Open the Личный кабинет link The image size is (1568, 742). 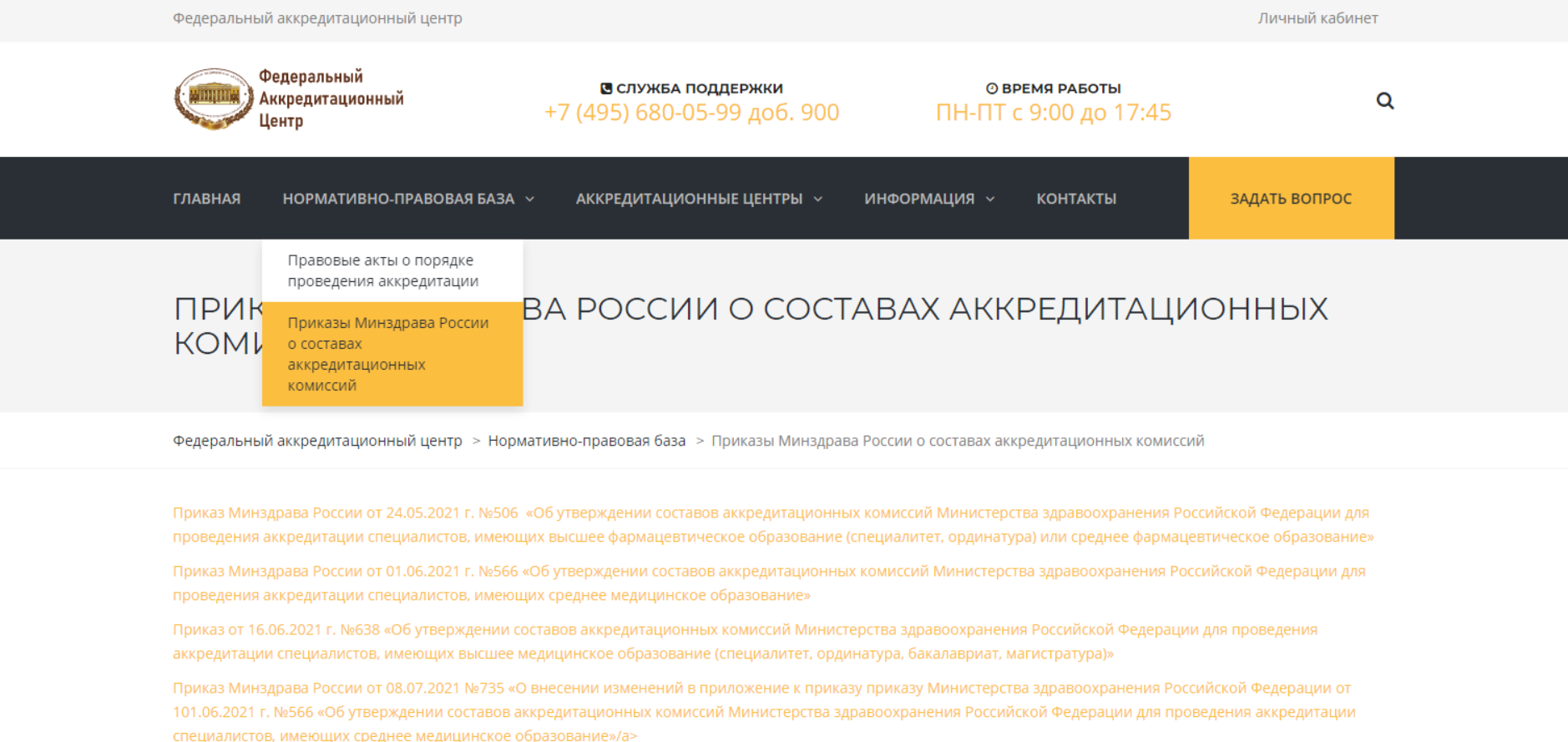click(x=1317, y=18)
